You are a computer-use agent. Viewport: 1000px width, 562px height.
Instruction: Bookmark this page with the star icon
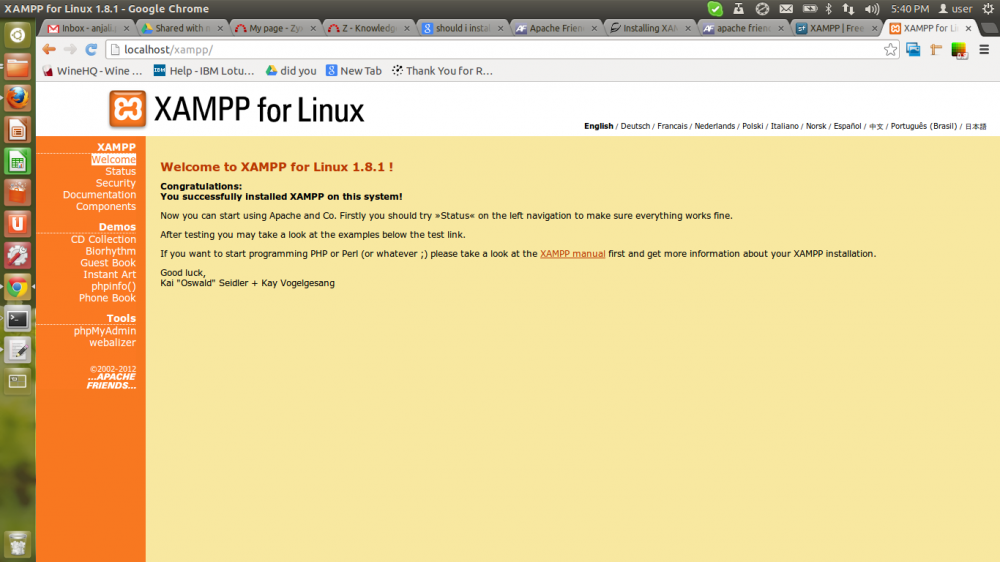[x=890, y=49]
